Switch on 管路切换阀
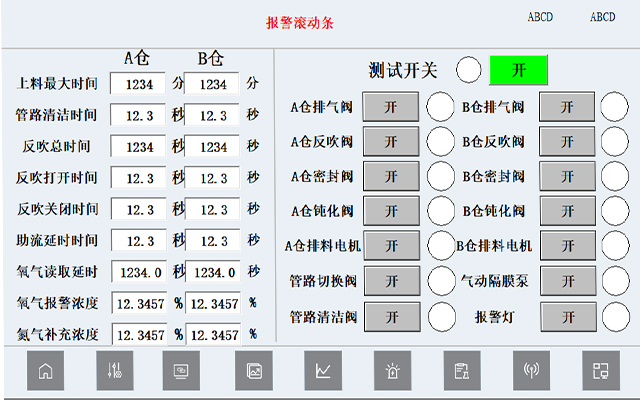Screen dimensions: 640x400 pyautogui.click(x=390, y=280)
